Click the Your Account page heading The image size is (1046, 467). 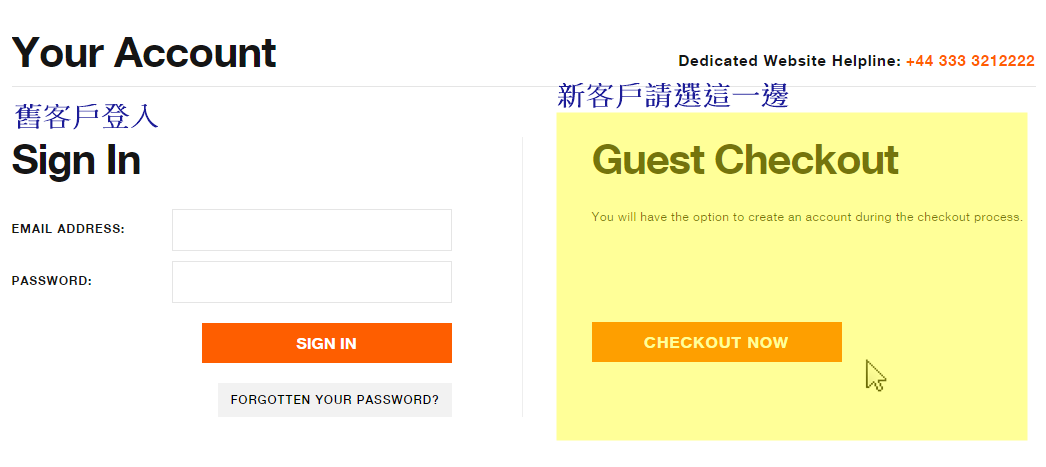point(144,53)
